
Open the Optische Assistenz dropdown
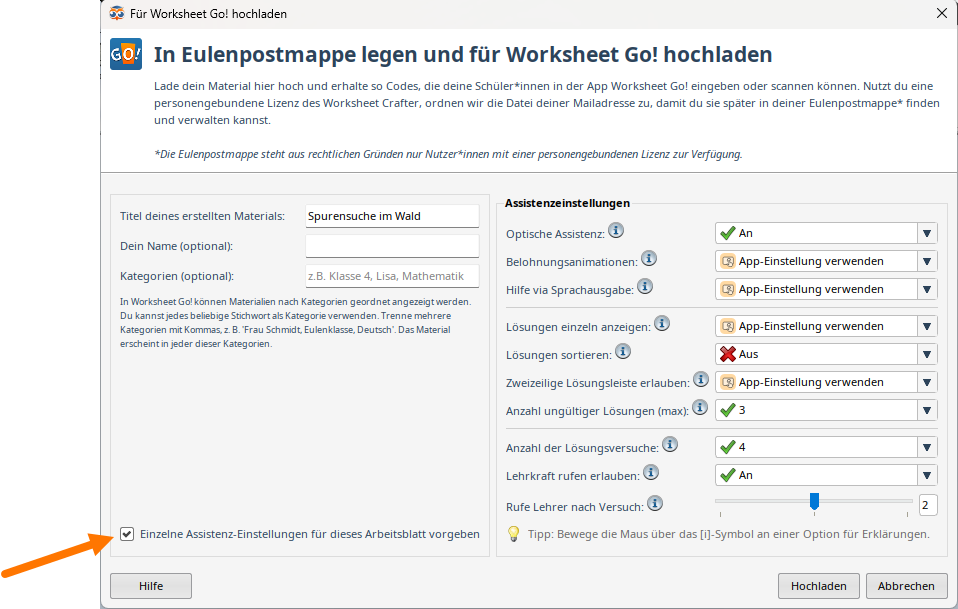[x=826, y=233]
